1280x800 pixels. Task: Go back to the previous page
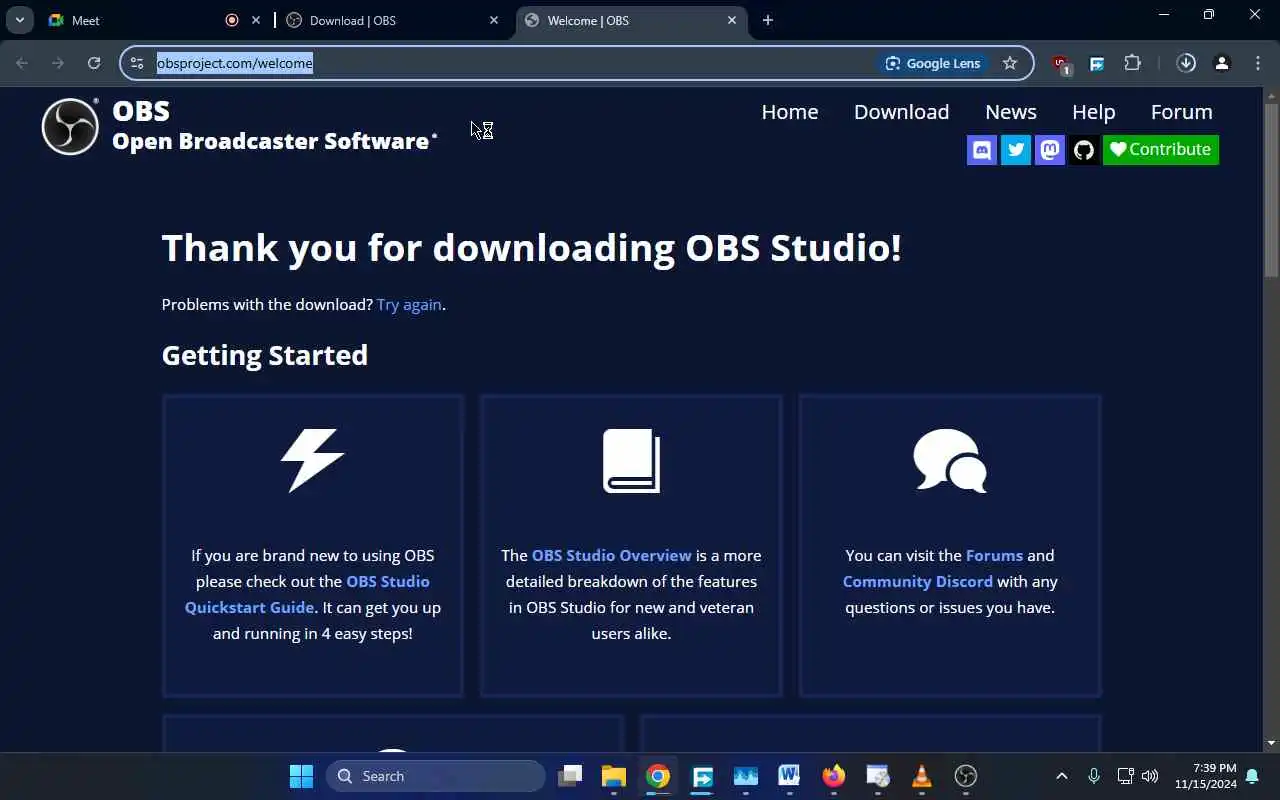22,63
